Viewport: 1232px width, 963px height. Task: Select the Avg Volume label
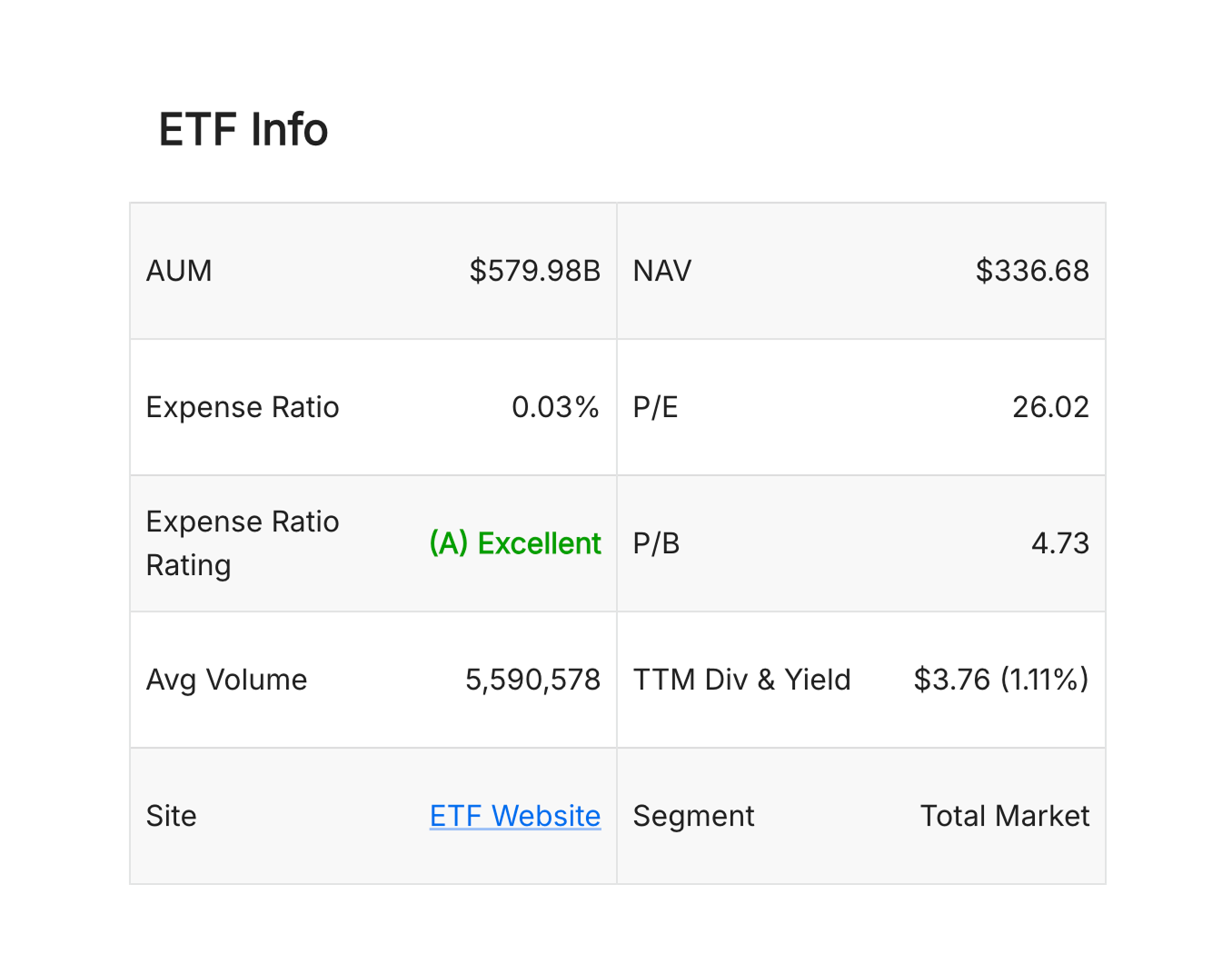tap(226, 680)
